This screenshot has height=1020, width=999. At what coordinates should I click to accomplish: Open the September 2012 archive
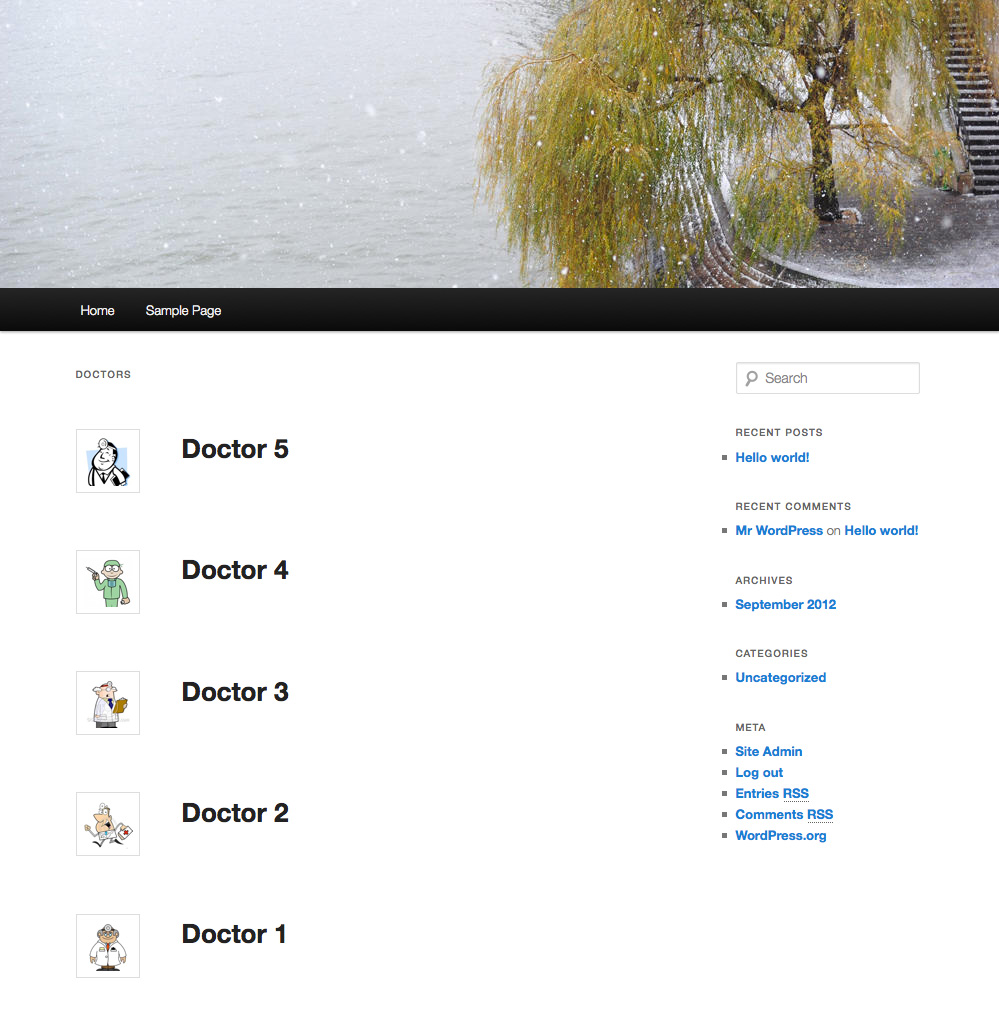tap(785, 605)
